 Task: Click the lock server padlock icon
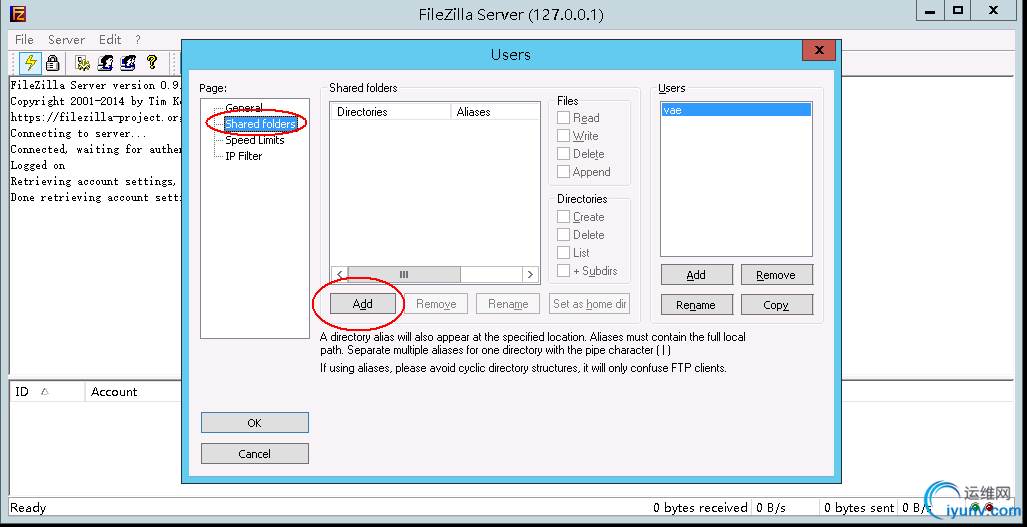click(x=52, y=63)
